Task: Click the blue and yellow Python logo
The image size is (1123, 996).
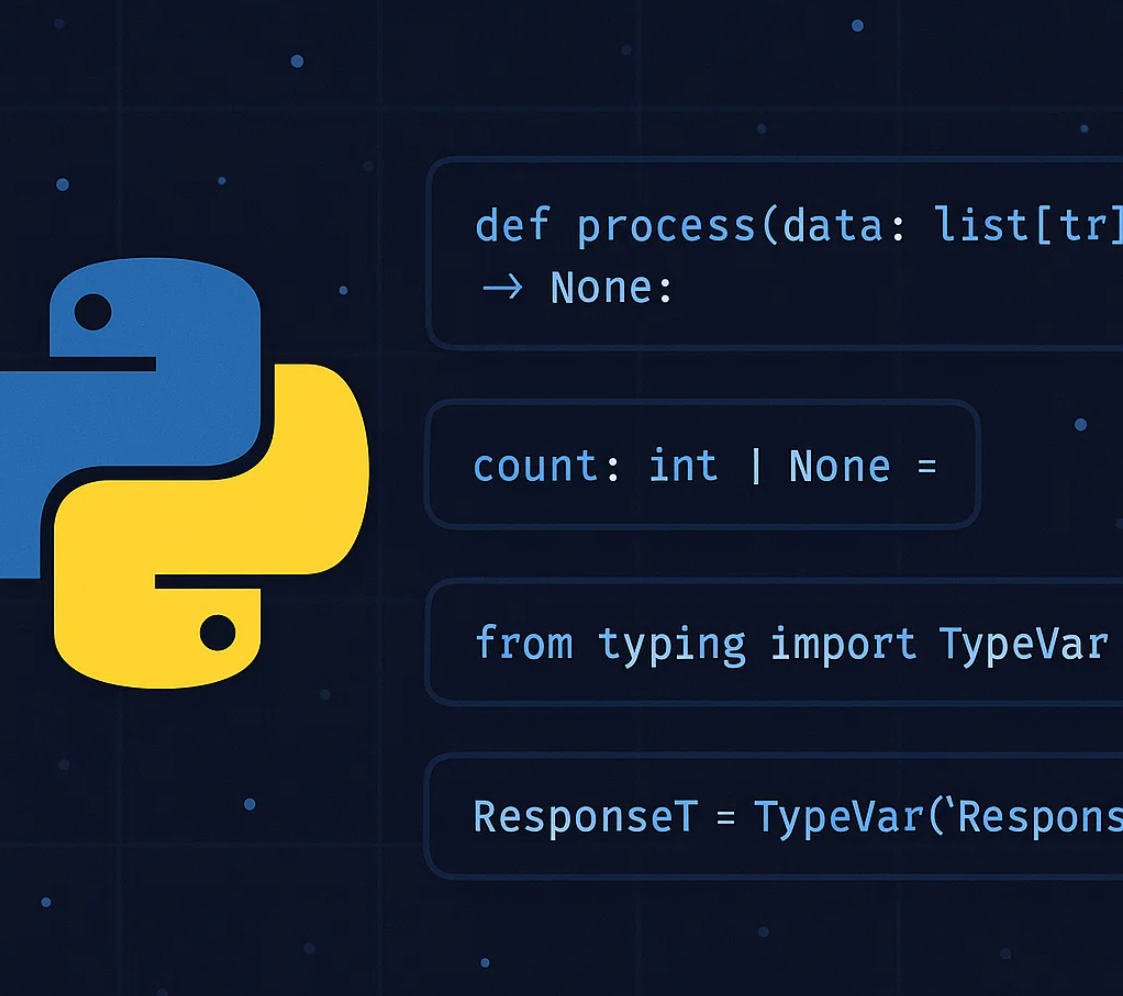Action: [184, 473]
